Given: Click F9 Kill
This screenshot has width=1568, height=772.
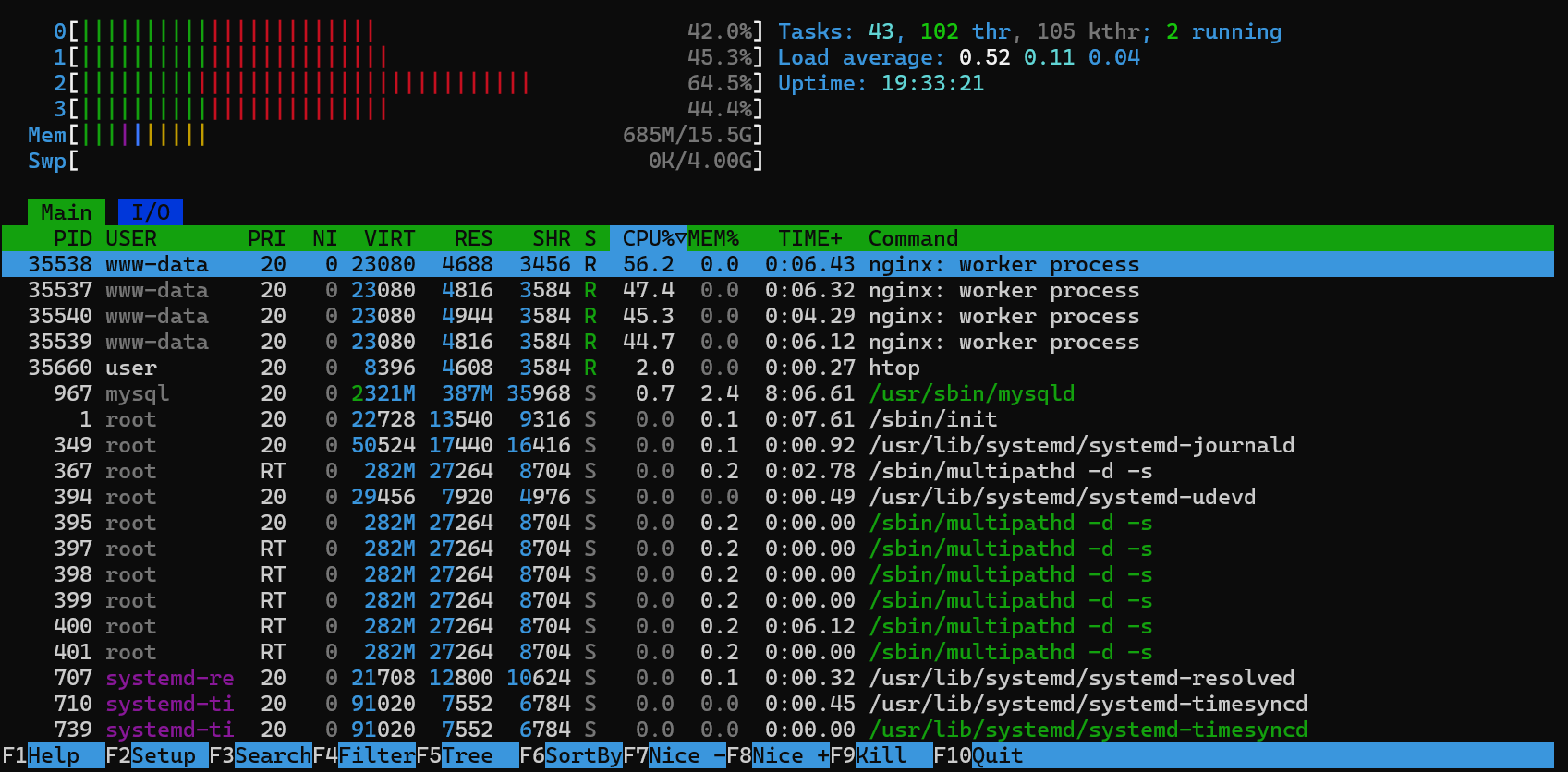Looking at the screenshot, I should click(881, 755).
